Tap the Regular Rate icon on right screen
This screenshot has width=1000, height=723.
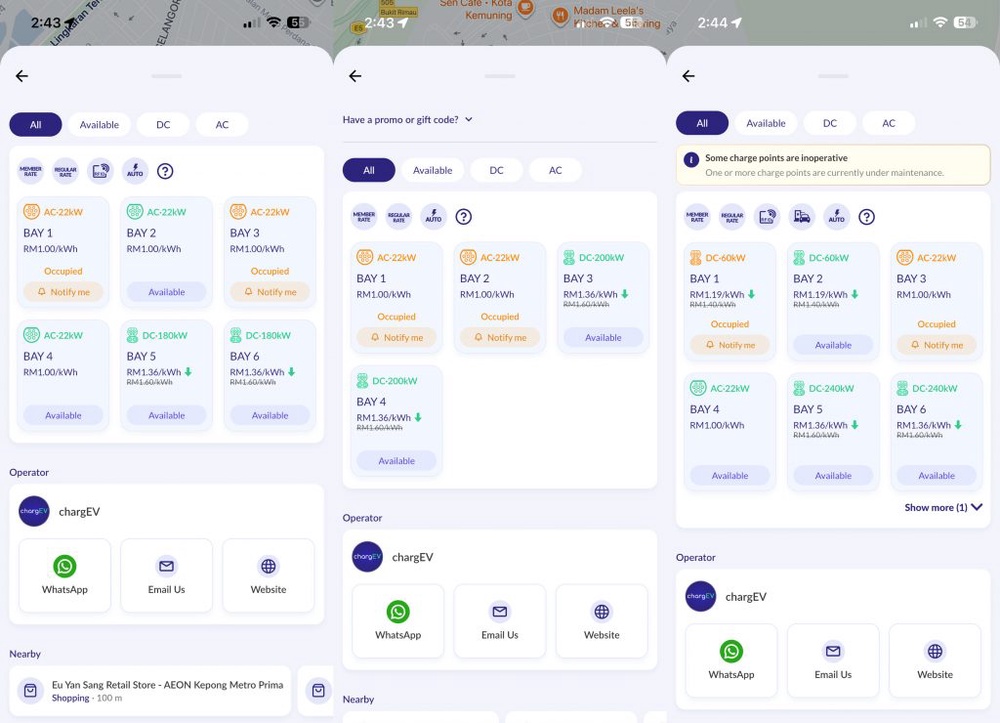pos(732,217)
